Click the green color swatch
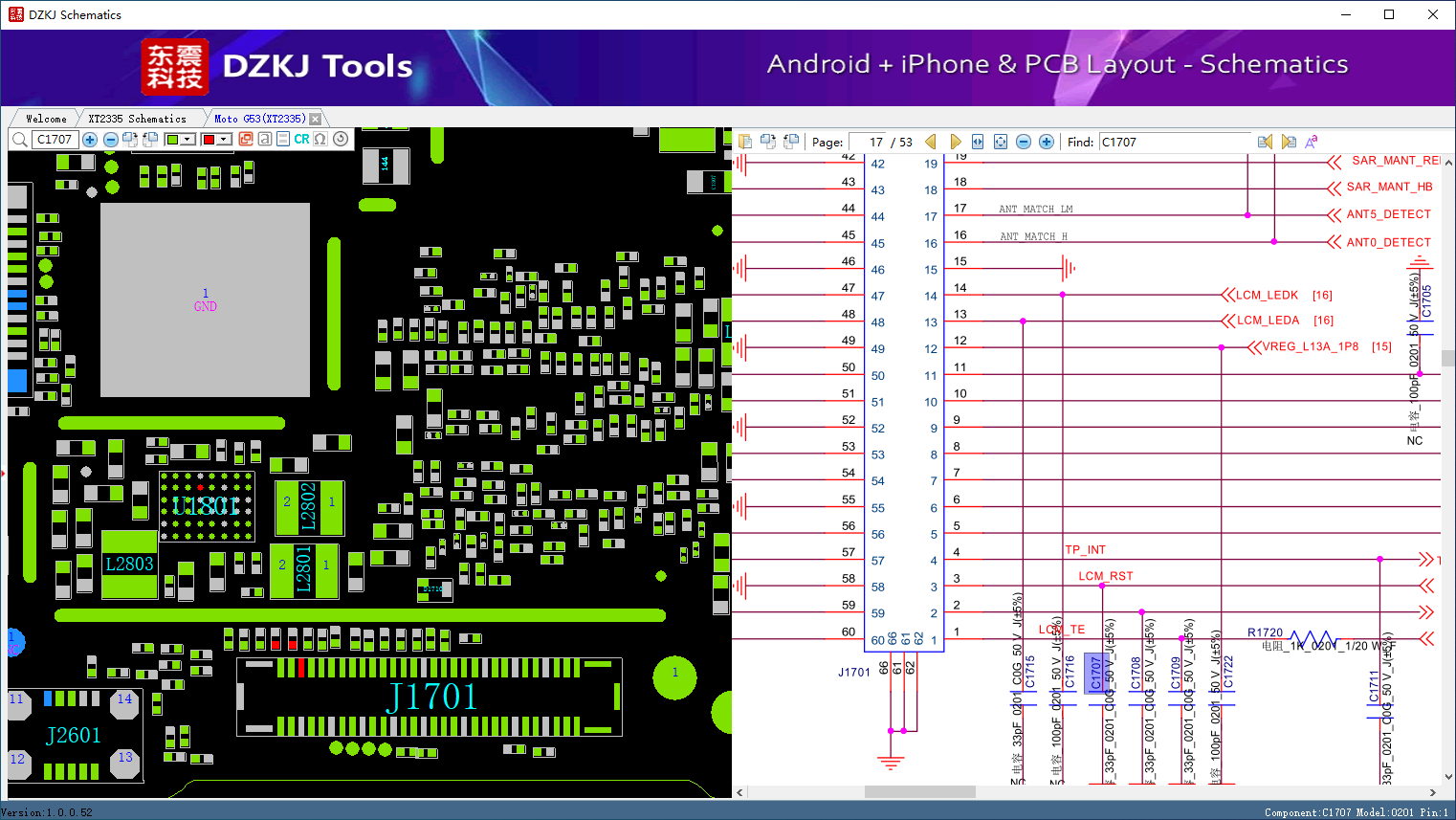 tap(172, 140)
